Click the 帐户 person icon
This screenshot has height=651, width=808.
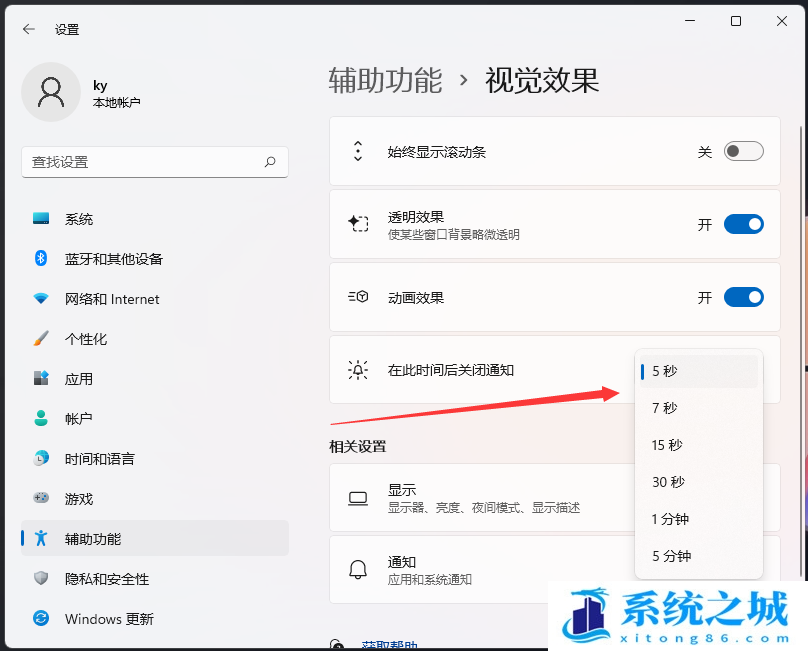tap(41, 418)
